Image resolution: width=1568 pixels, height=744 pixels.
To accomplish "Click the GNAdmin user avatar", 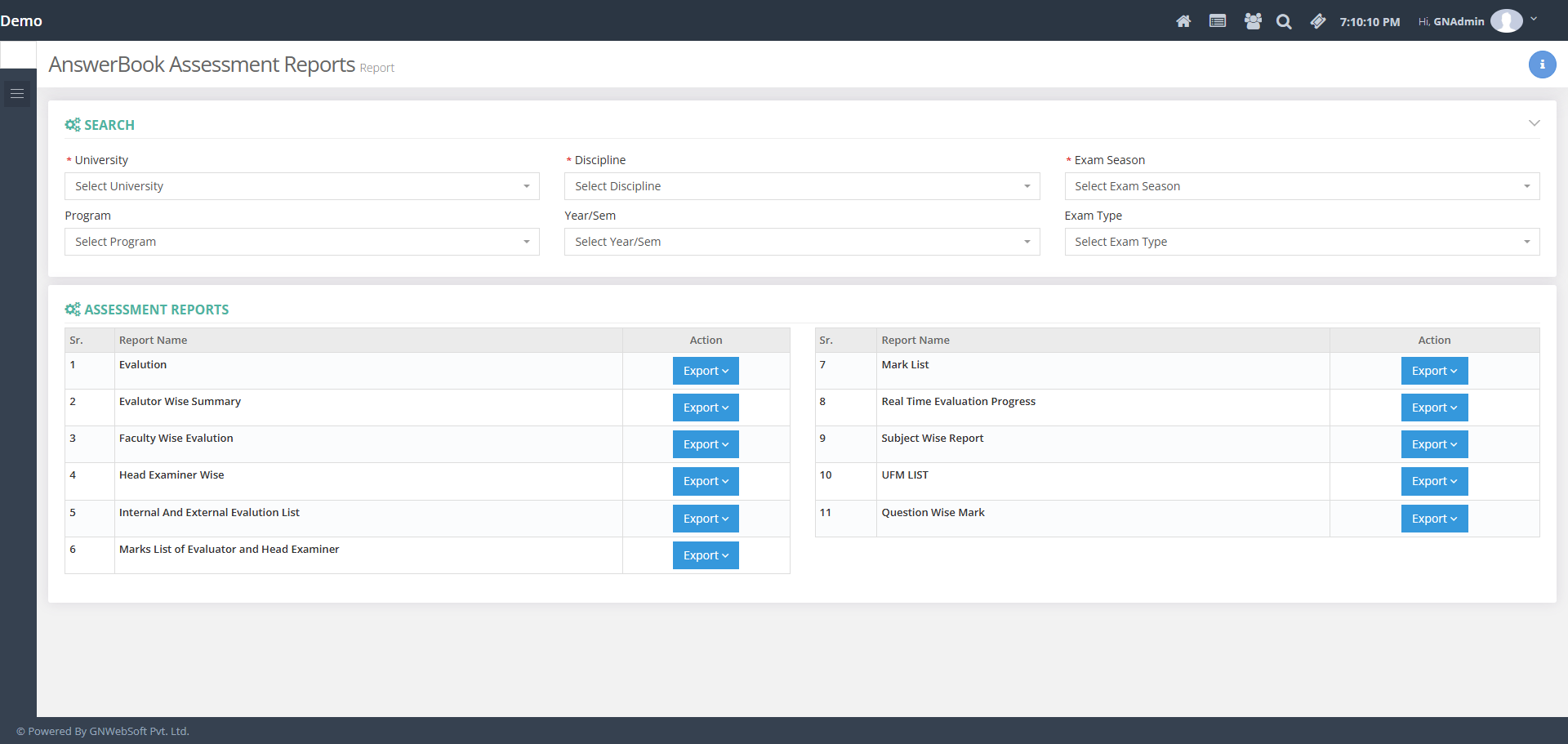I will (x=1505, y=21).
